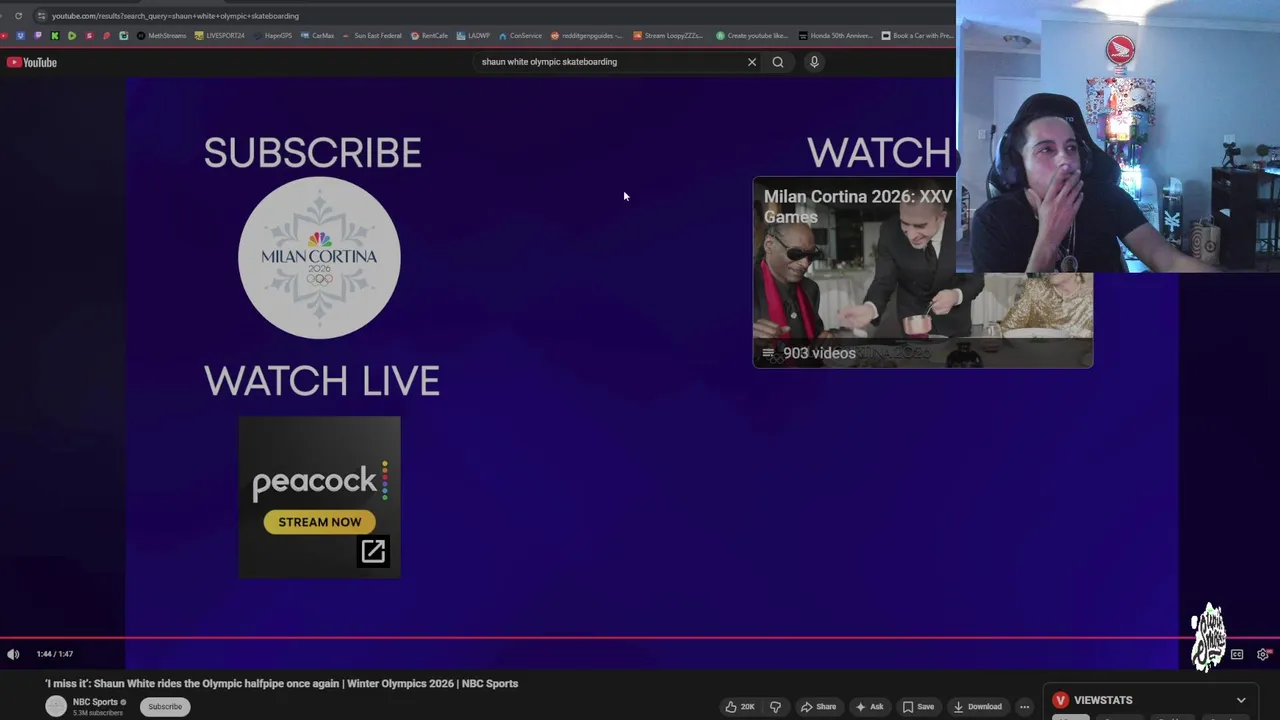The width and height of the screenshot is (1280, 720).
Task: Open the ConService bookmark
Action: pyautogui.click(x=520, y=36)
